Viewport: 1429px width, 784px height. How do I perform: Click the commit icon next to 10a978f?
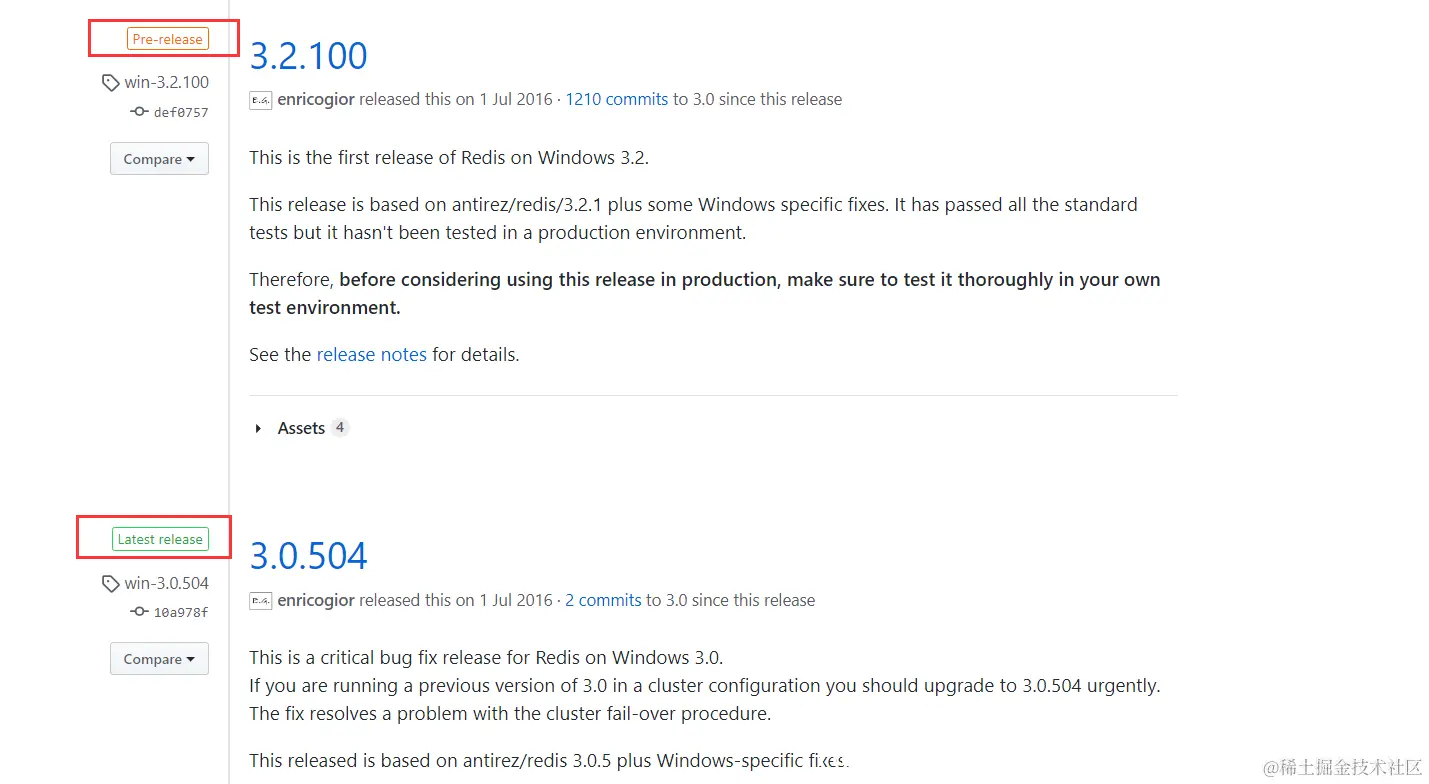click(139, 612)
